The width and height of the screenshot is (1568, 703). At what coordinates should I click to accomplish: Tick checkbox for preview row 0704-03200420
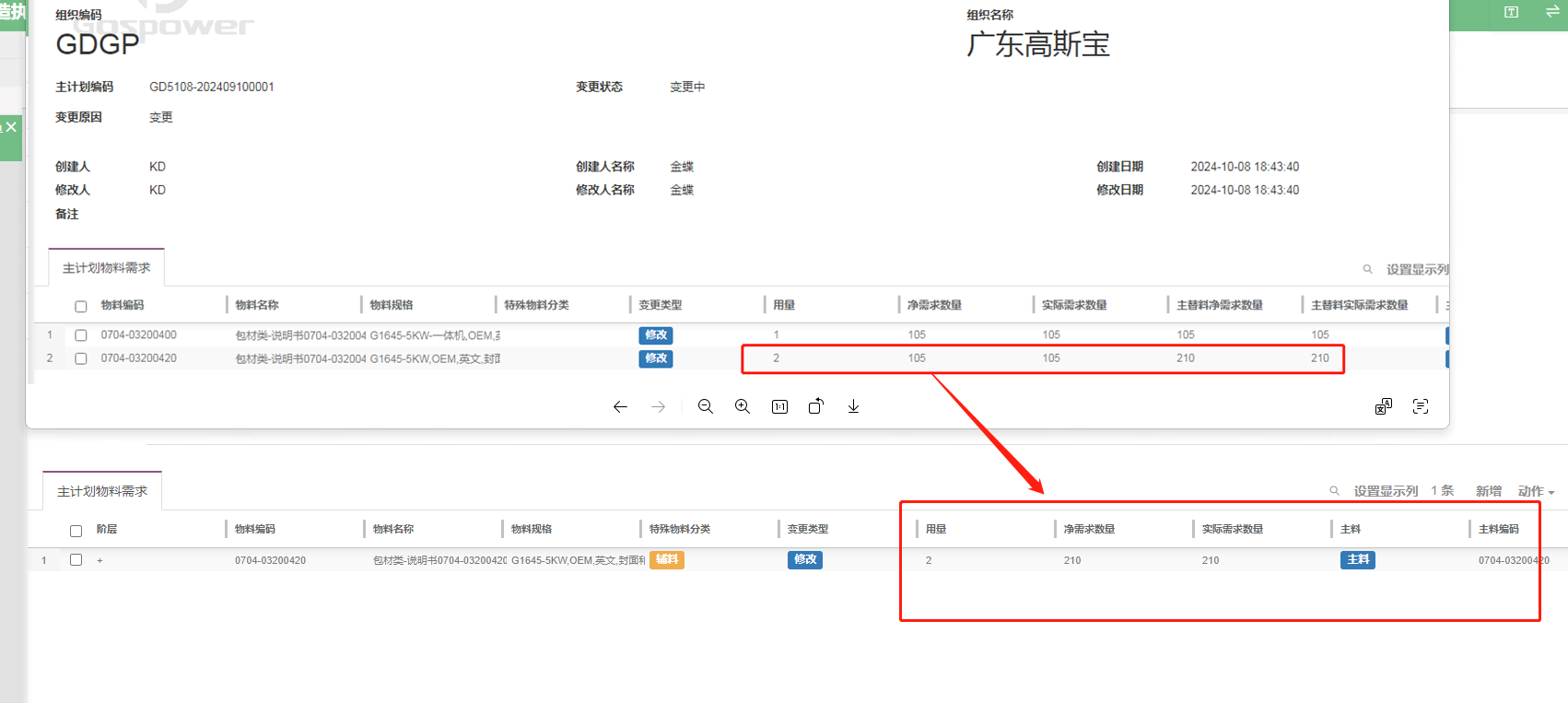pyautogui.click(x=81, y=358)
